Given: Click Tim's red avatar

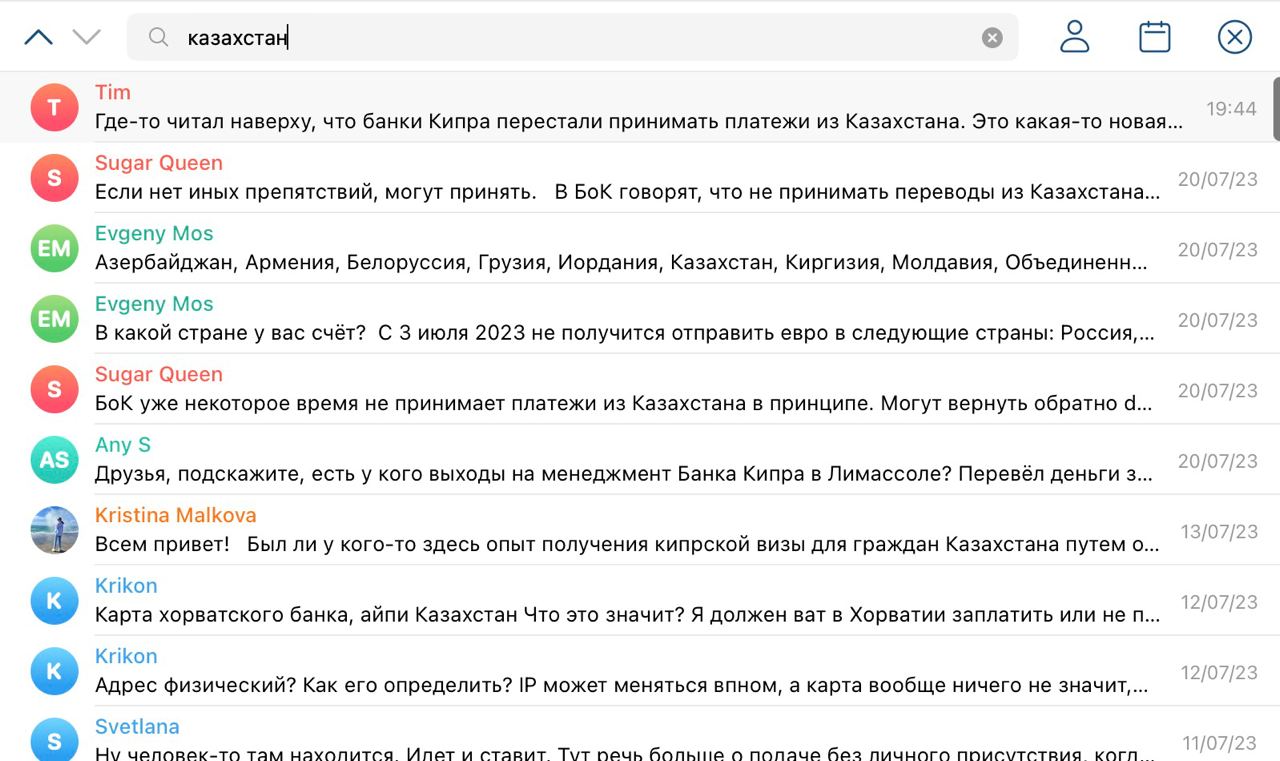Looking at the screenshot, I should pyautogui.click(x=54, y=108).
